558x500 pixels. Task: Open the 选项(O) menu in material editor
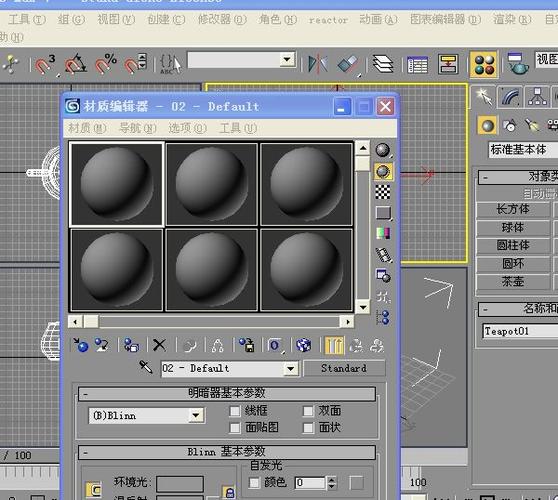point(188,128)
